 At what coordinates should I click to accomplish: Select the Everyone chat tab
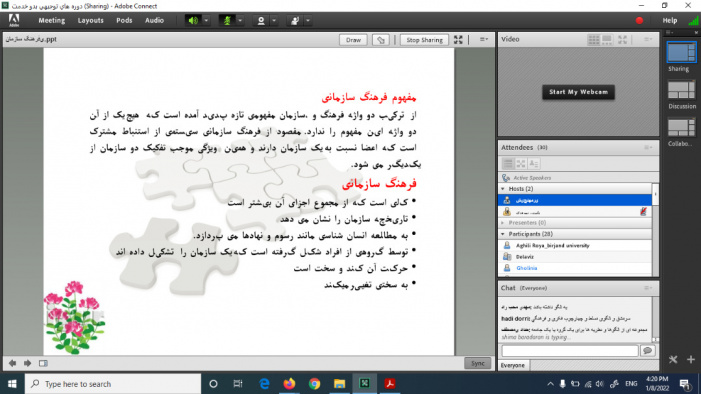pos(513,365)
